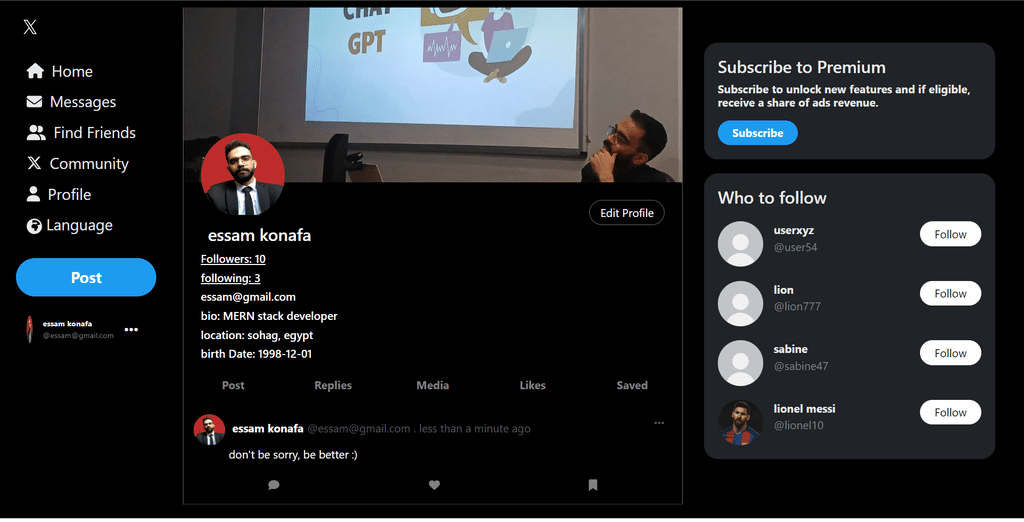Bookmark the post with the save icon

(592, 485)
